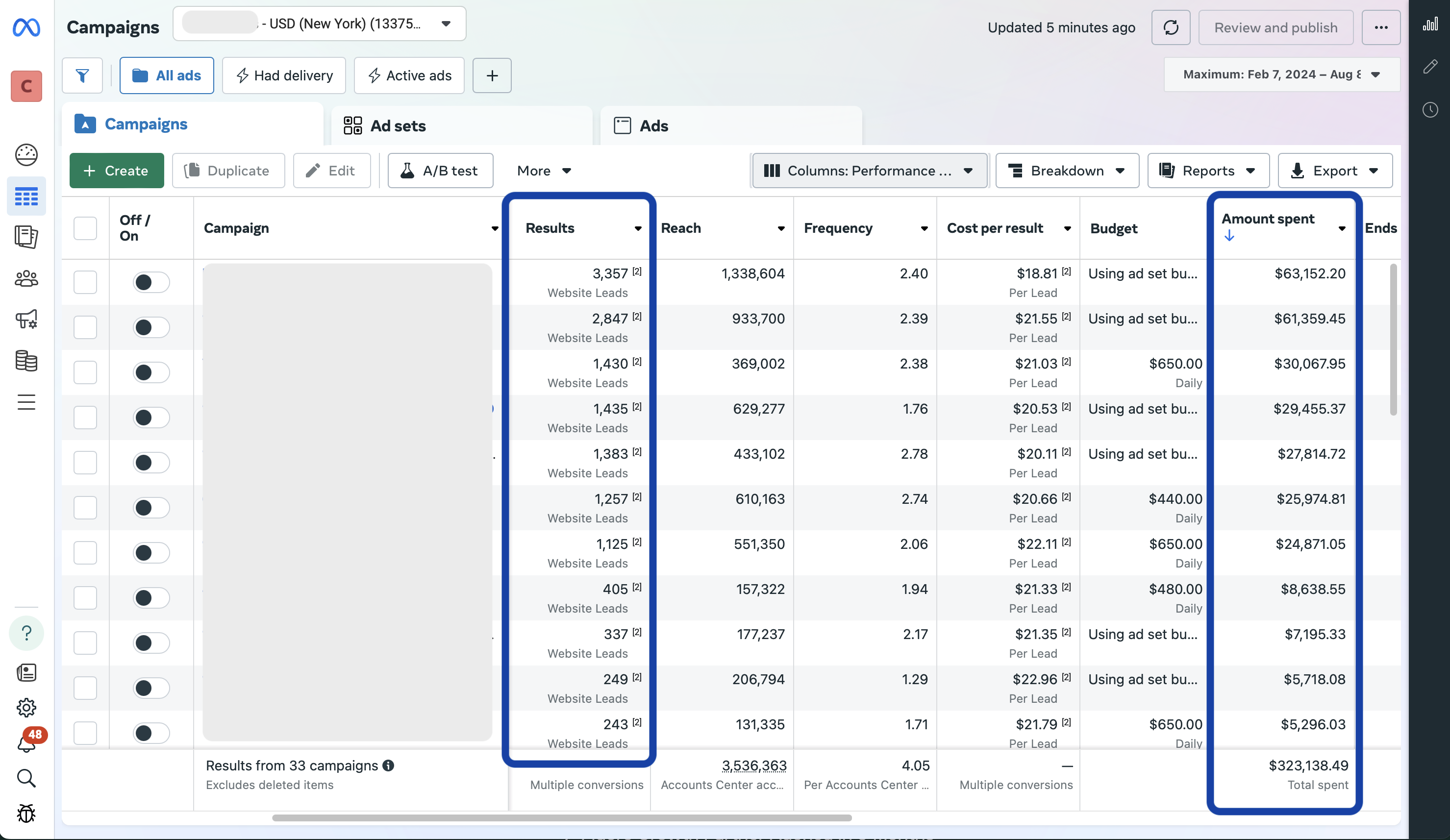Open the Breakdown dropdown
The height and width of the screenshot is (840, 1450).
pyautogui.click(x=1067, y=171)
